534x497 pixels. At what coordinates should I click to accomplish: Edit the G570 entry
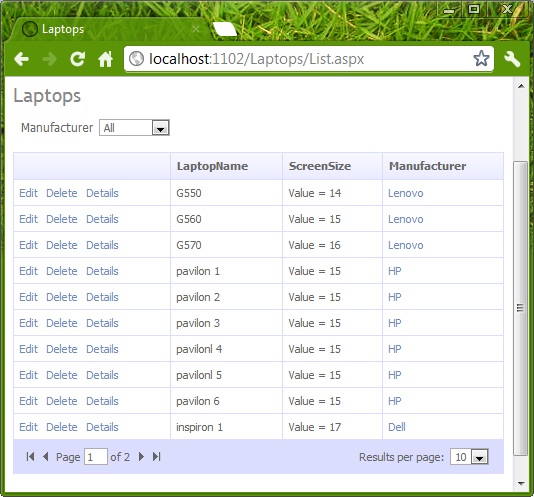(x=28, y=245)
